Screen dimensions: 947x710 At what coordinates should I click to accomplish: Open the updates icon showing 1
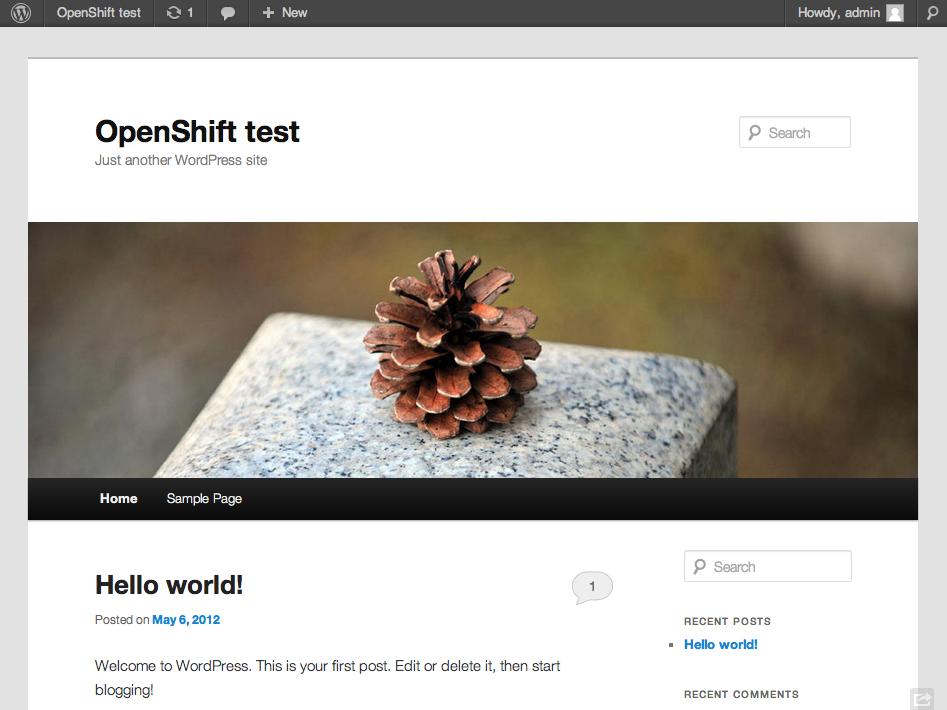tap(180, 13)
